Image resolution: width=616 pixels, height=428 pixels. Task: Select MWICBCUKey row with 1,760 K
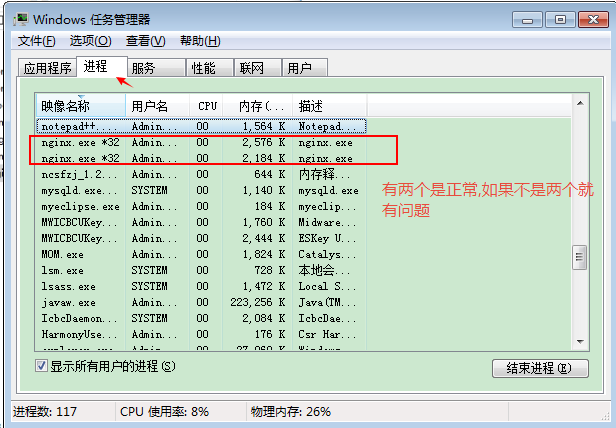coord(201,222)
